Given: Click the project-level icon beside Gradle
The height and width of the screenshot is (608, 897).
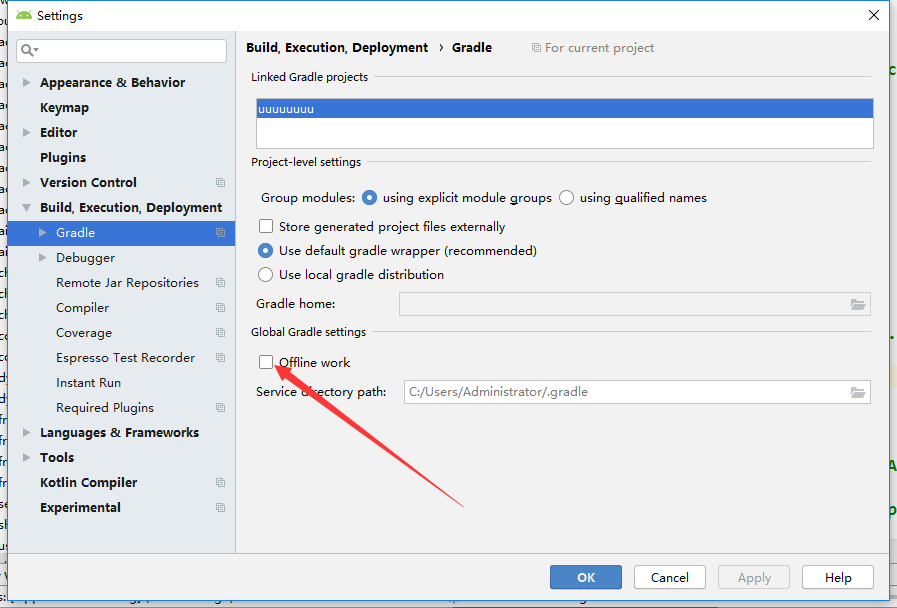Looking at the screenshot, I should point(220,233).
